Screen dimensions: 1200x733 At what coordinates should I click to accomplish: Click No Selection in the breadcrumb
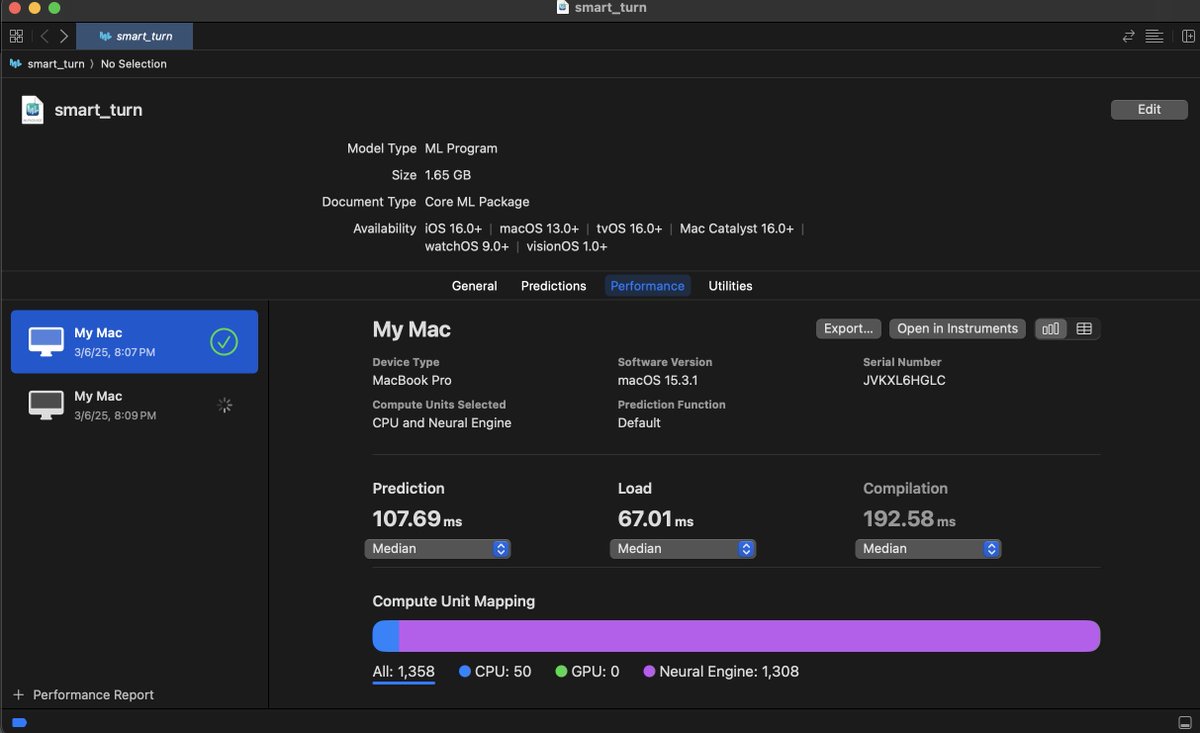(x=134, y=64)
